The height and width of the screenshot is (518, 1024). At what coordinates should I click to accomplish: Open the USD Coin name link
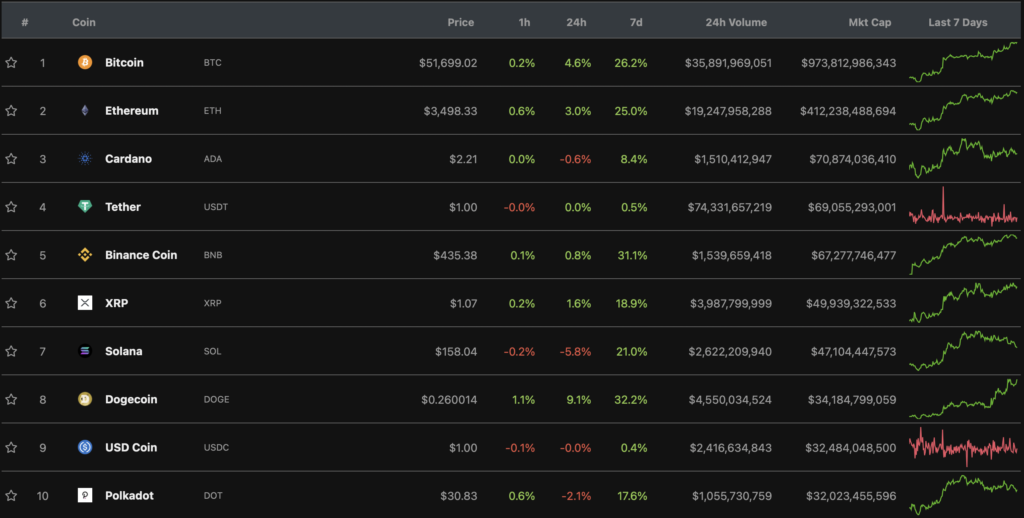[x=131, y=447]
